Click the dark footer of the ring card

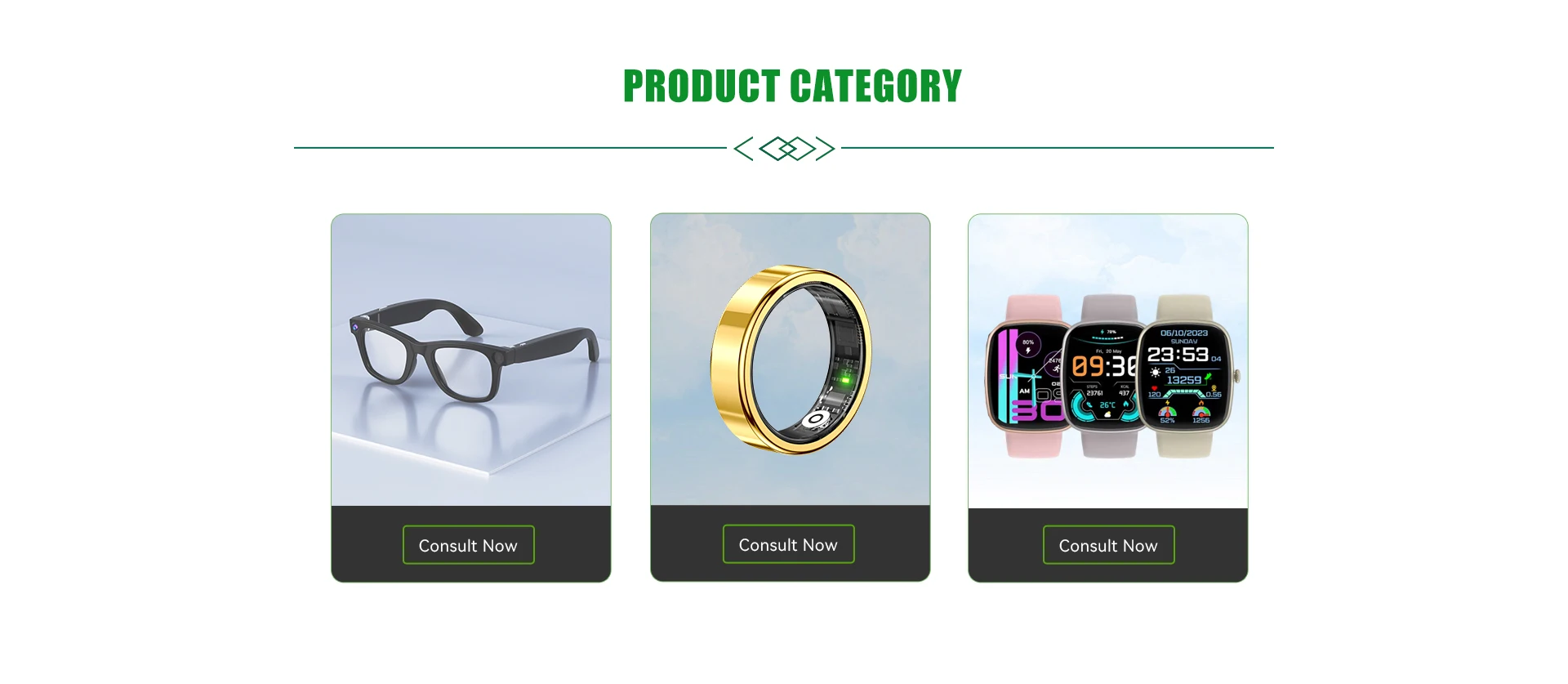point(790,543)
